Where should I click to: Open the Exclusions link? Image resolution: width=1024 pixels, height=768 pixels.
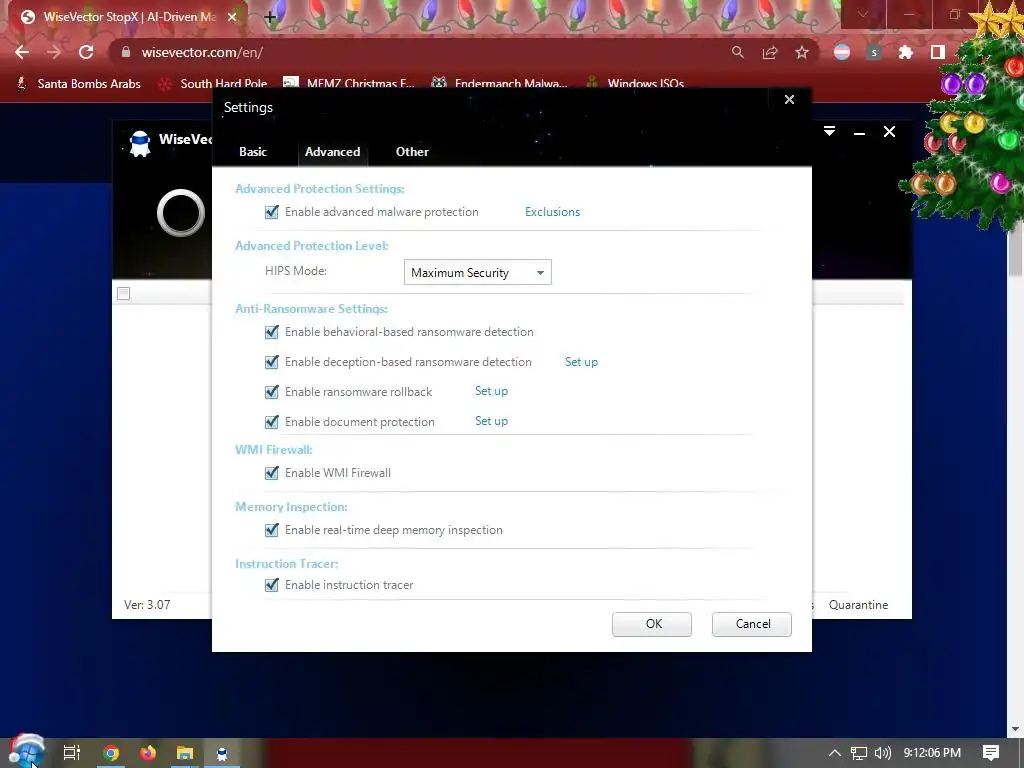[552, 212]
